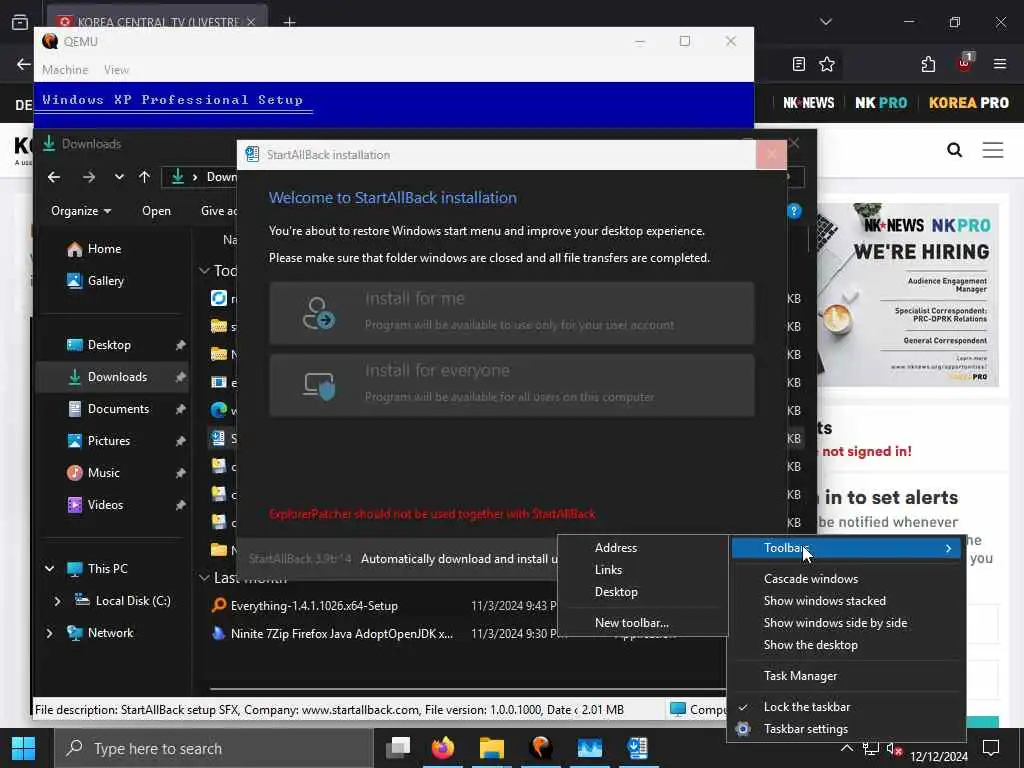The width and height of the screenshot is (1024, 768).
Task: Collapse the This PC tree node
Action: 50,569
